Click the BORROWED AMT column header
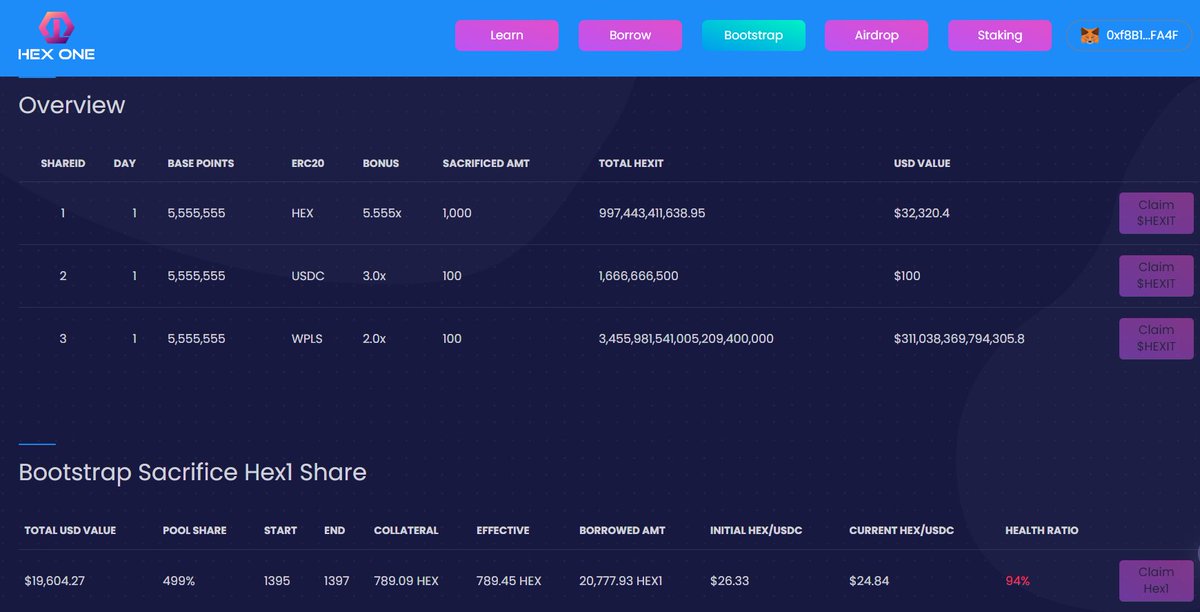 (622, 531)
